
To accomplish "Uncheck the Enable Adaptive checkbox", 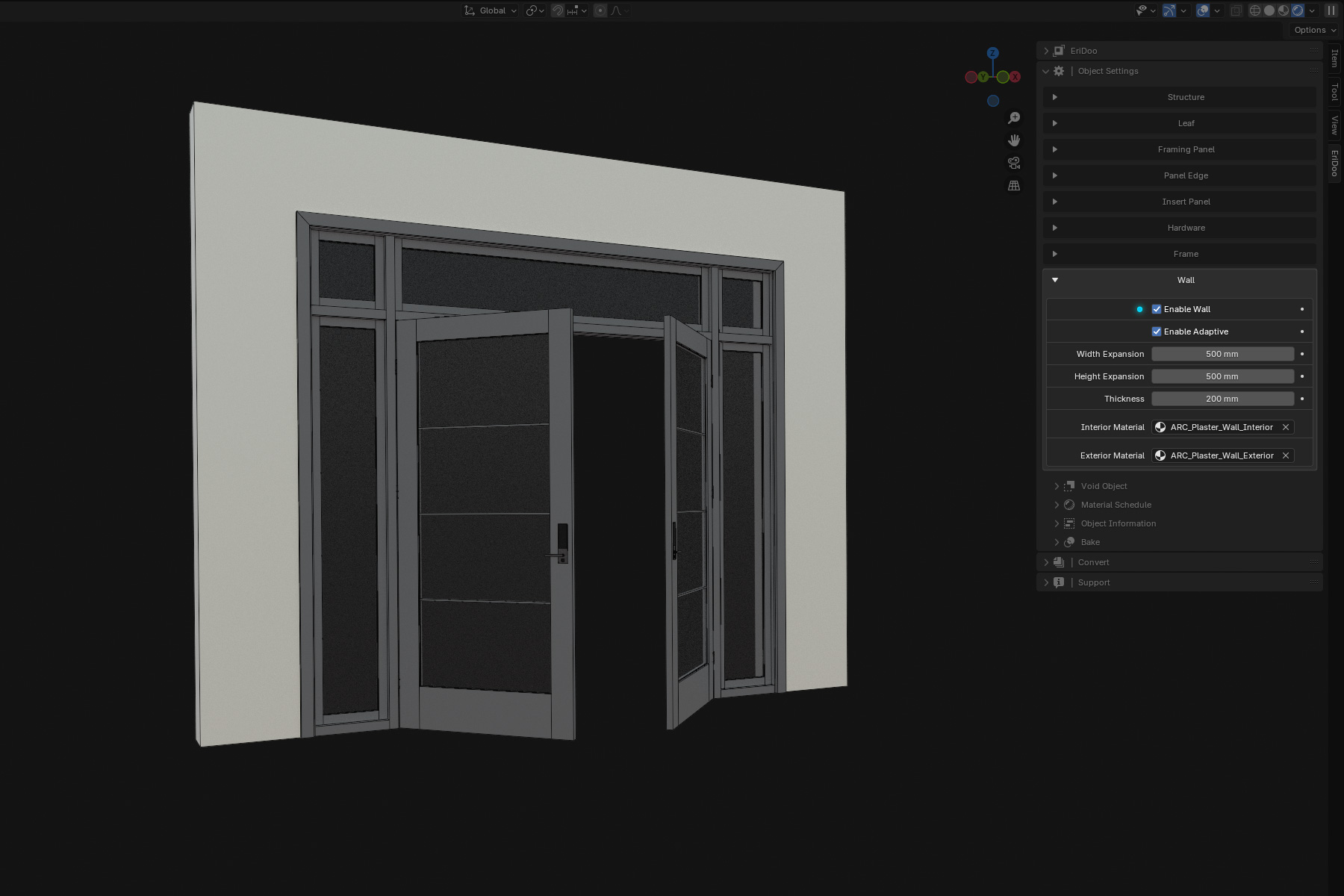I will pyautogui.click(x=1157, y=332).
